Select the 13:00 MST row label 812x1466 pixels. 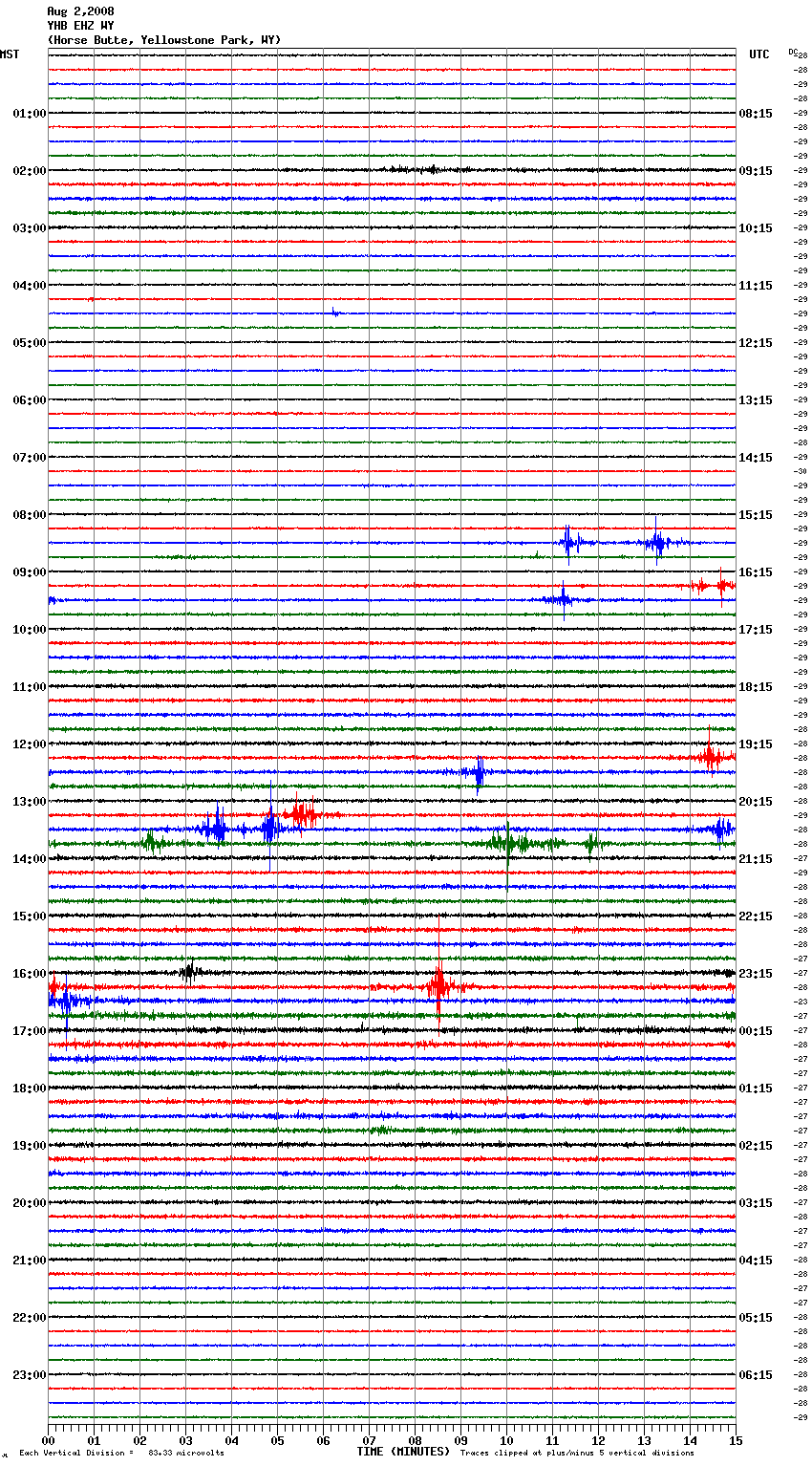(x=29, y=802)
